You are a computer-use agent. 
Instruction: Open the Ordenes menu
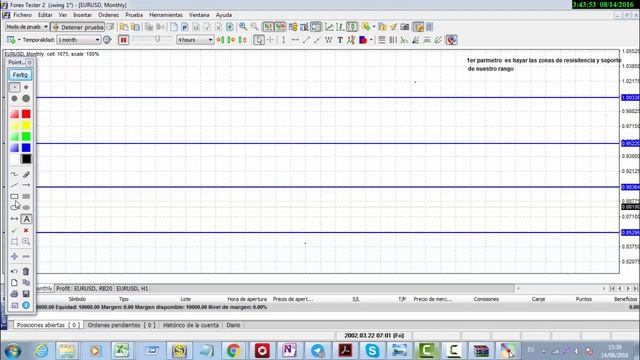109,15
